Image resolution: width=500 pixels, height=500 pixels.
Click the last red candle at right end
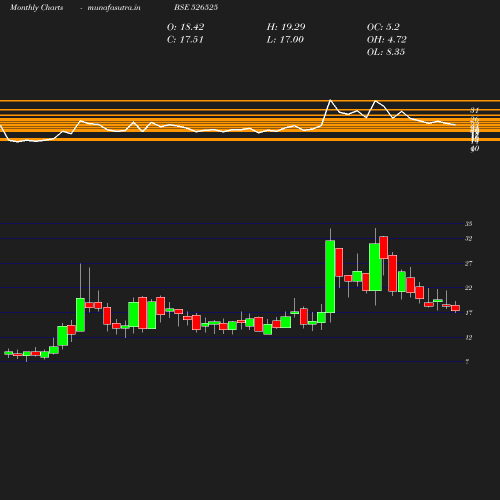(x=455, y=308)
